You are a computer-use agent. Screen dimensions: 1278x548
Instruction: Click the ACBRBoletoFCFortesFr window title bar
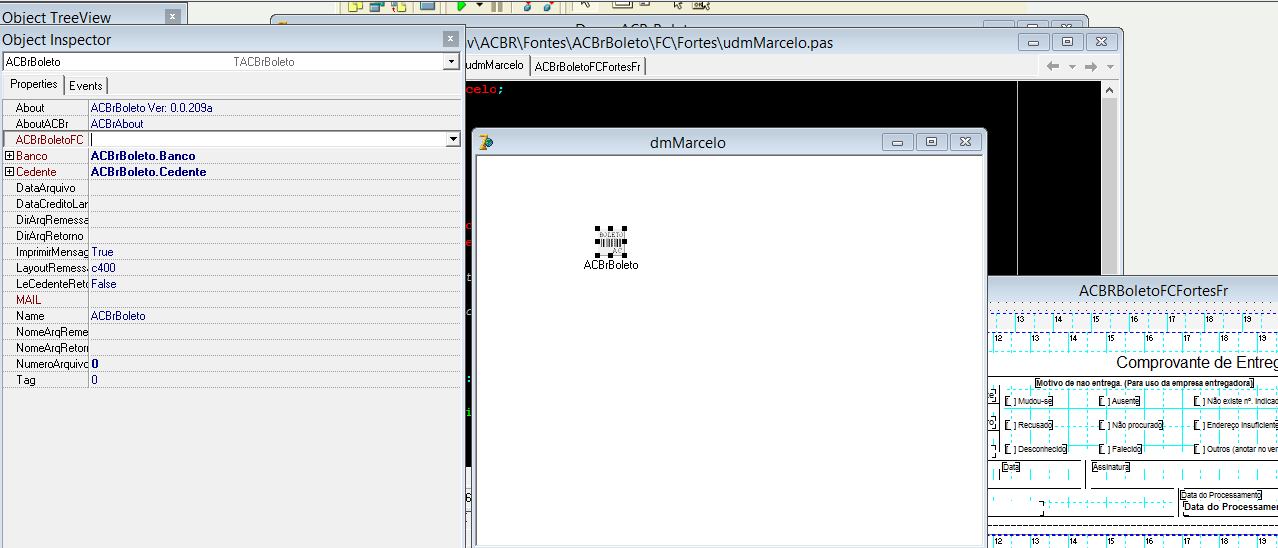tap(1133, 290)
